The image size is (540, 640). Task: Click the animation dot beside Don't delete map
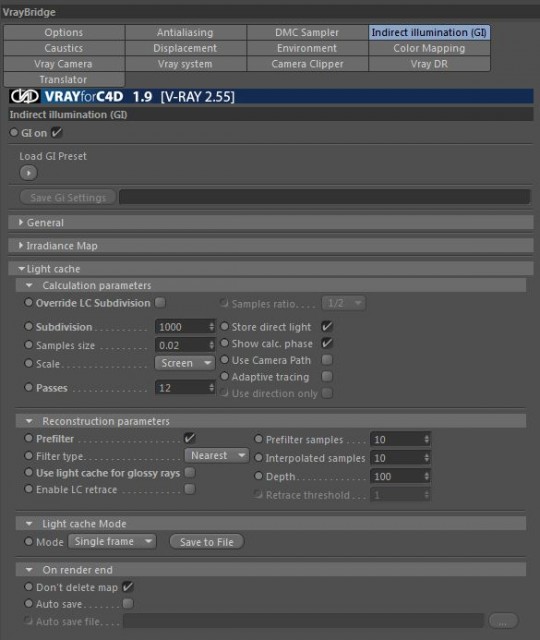click(28, 587)
